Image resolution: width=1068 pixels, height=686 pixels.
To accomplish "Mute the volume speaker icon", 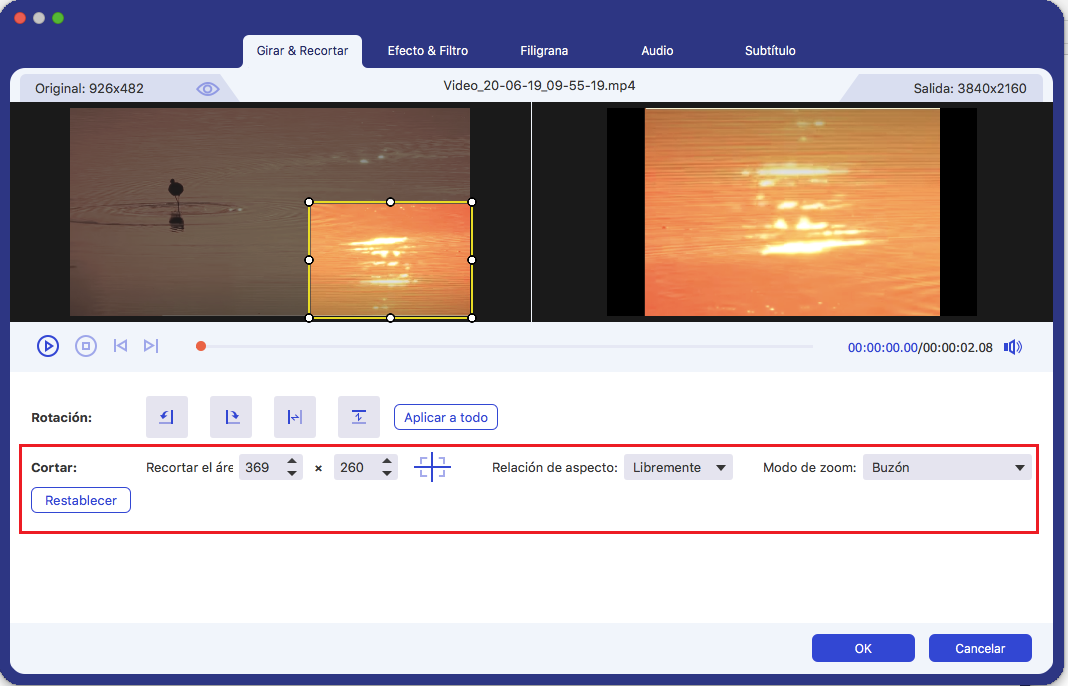I will point(1013,347).
